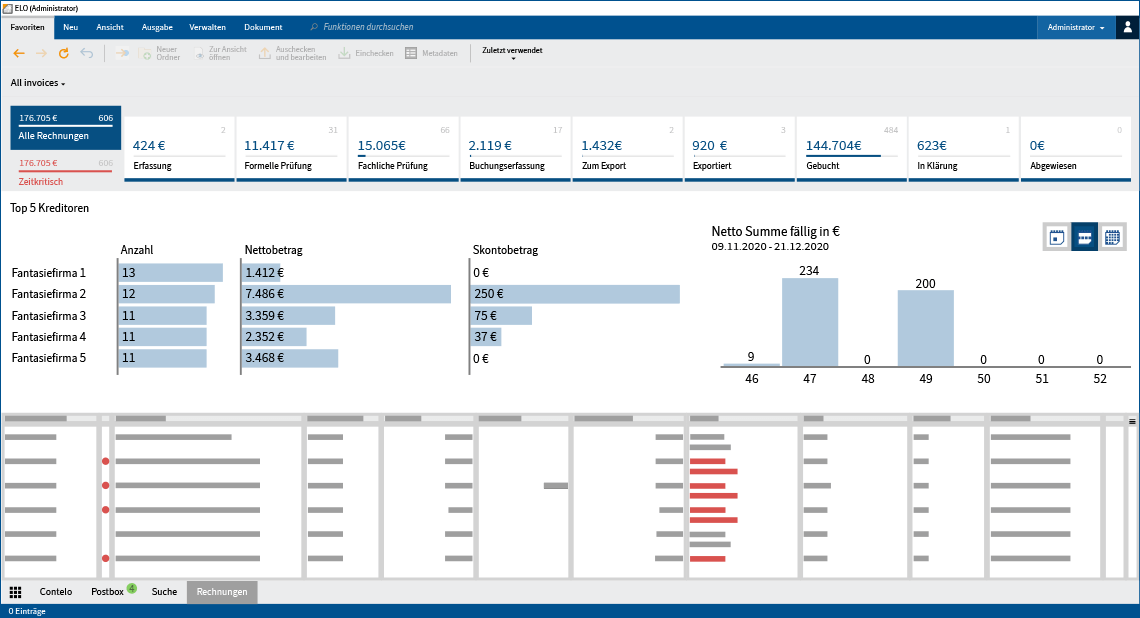Select the daily calendar view icon

(x=1055, y=237)
